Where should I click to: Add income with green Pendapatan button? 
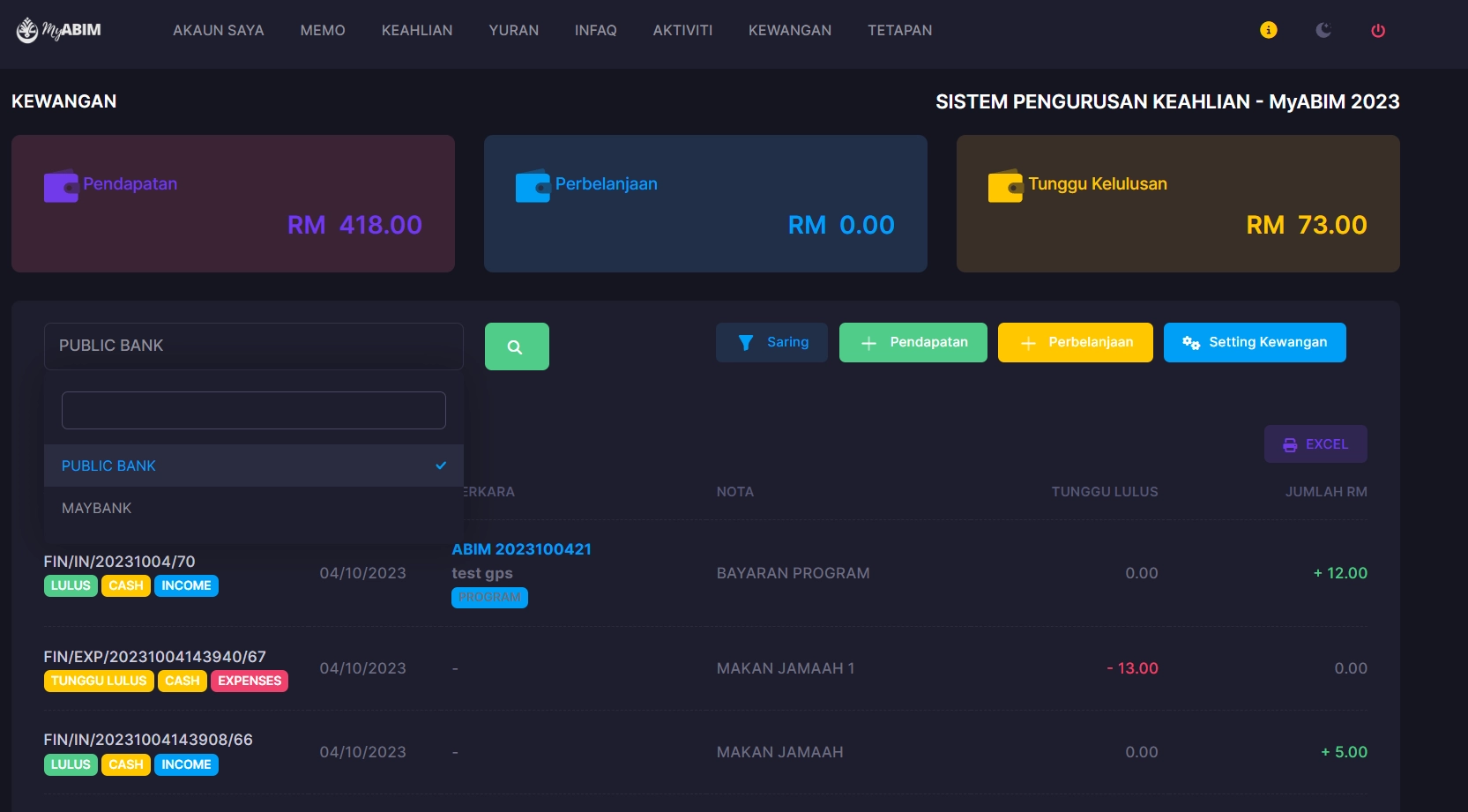[913, 342]
